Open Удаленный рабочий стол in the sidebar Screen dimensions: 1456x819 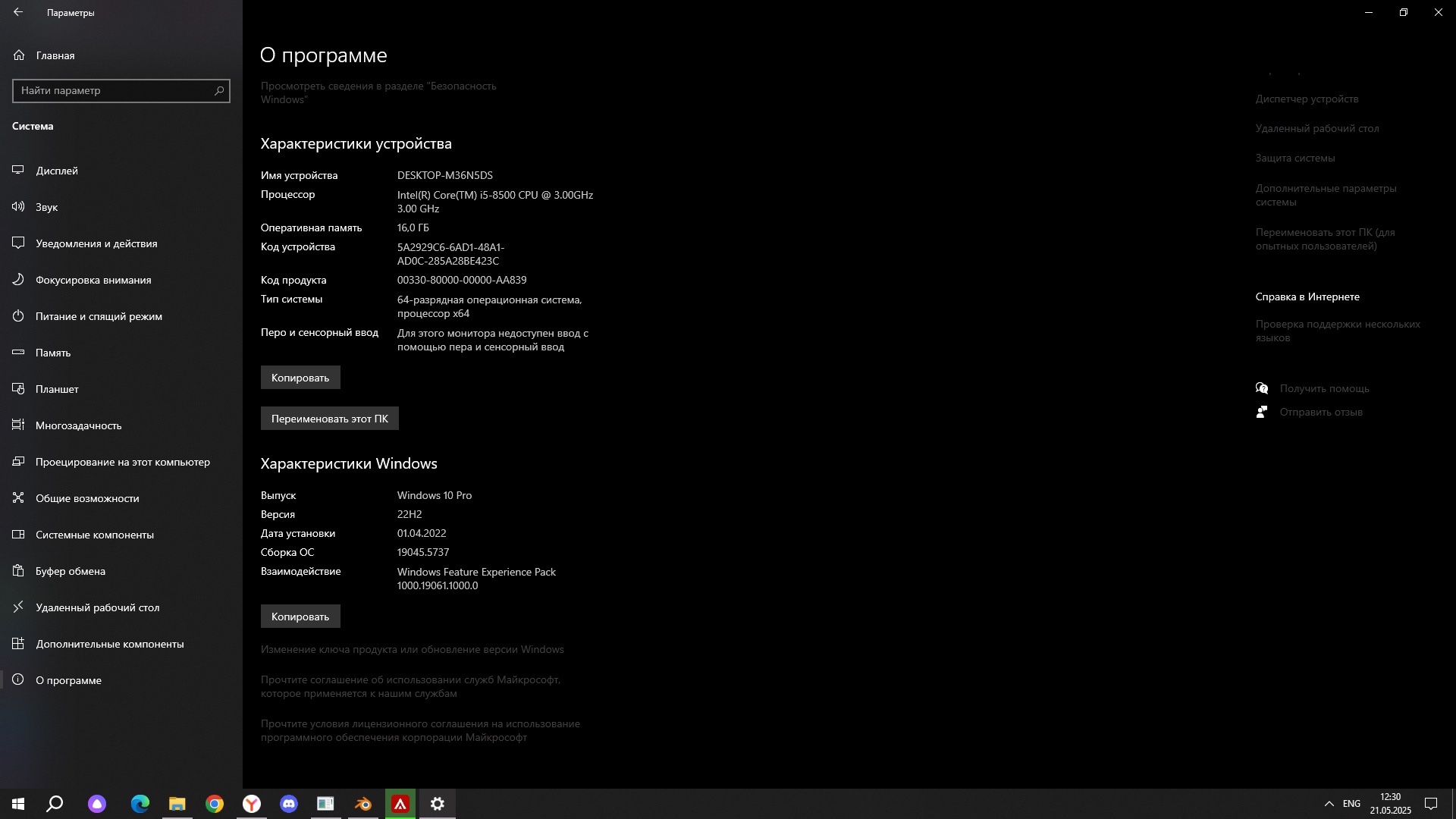[121, 607]
